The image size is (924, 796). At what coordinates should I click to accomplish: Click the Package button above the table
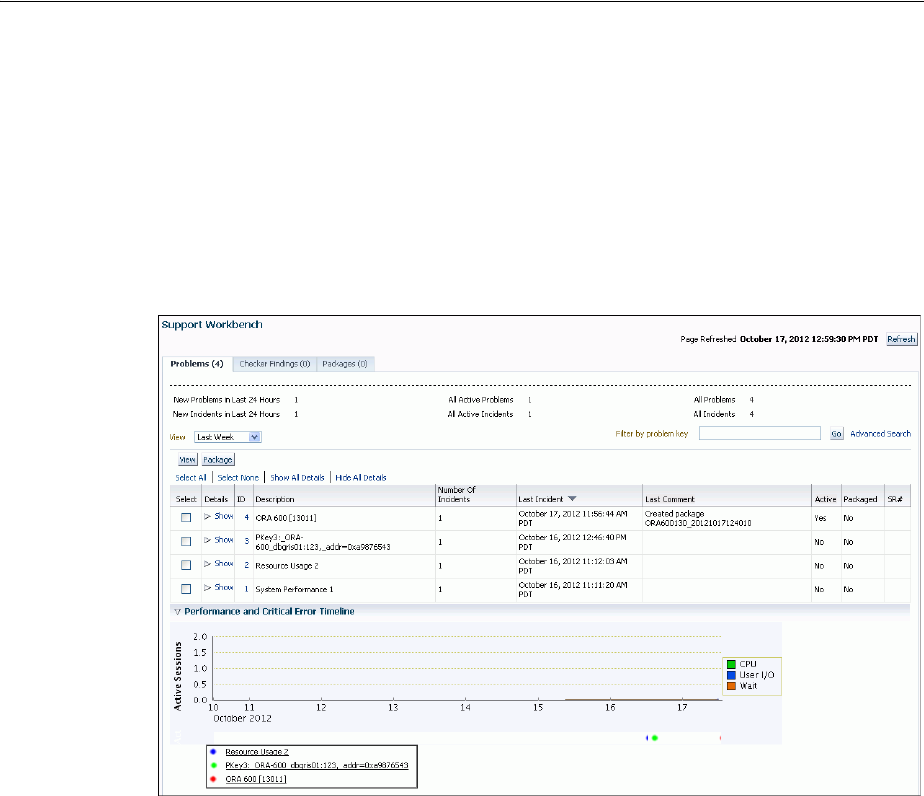point(218,460)
